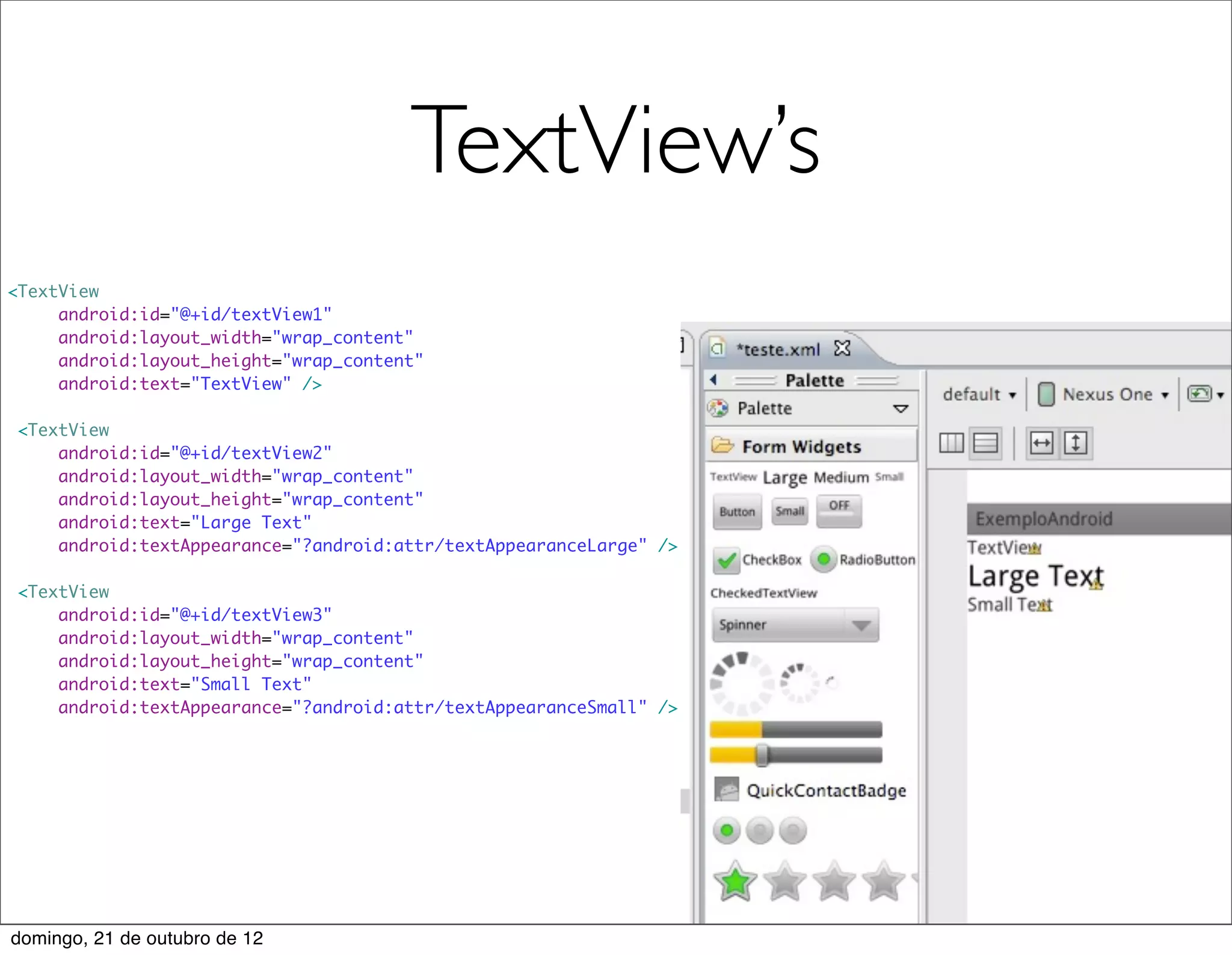Click the horizontal rows layout icon
Image resolution: width=1232 pixels, height=955 pixels.
click(x=985, y=444)
